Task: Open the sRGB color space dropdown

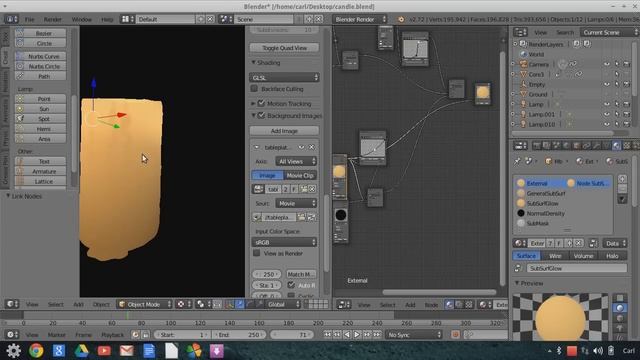Action: [x=284, y=242]
